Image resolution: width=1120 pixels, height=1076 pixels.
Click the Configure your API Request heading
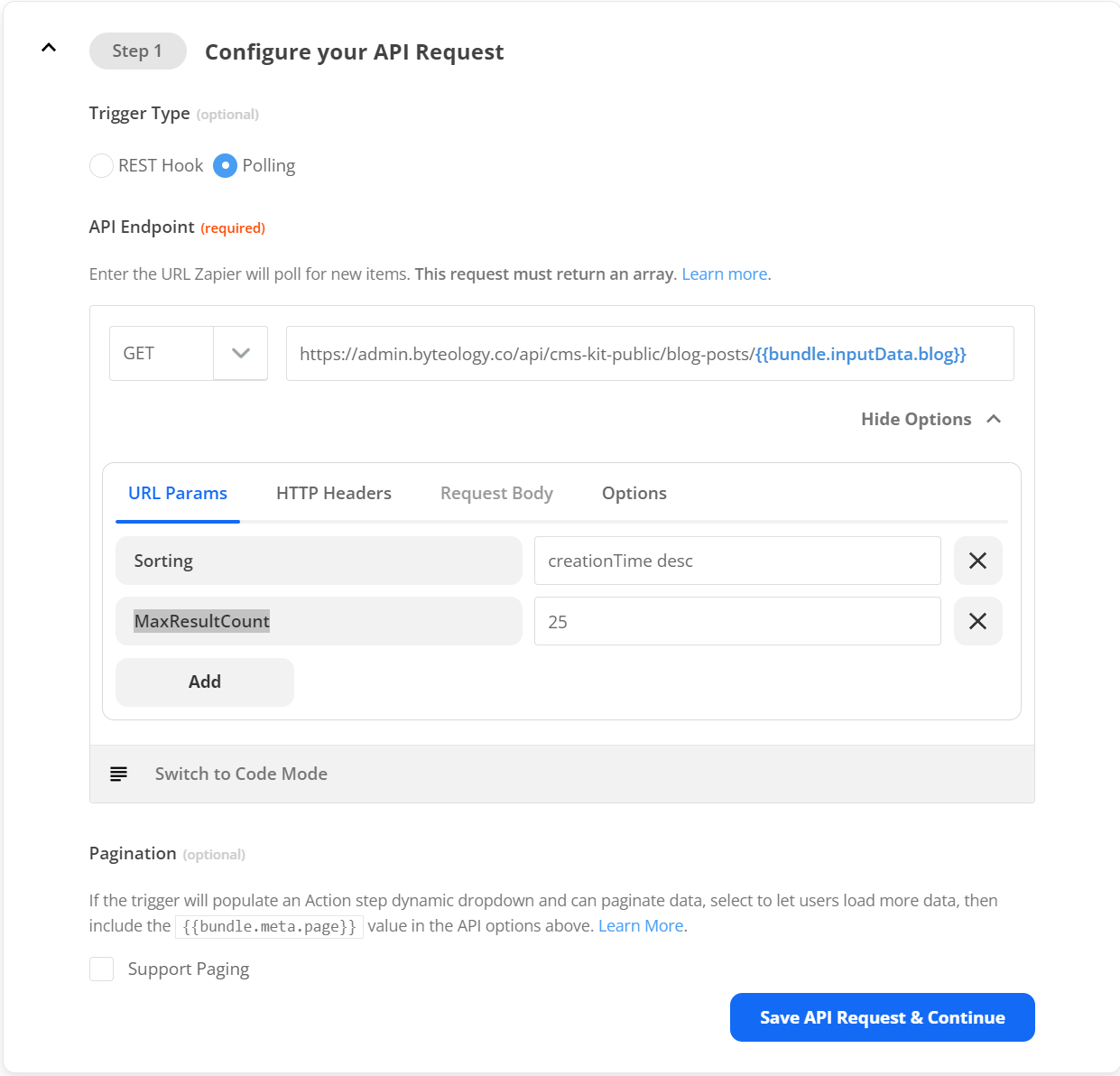click(x=354, y=52)
